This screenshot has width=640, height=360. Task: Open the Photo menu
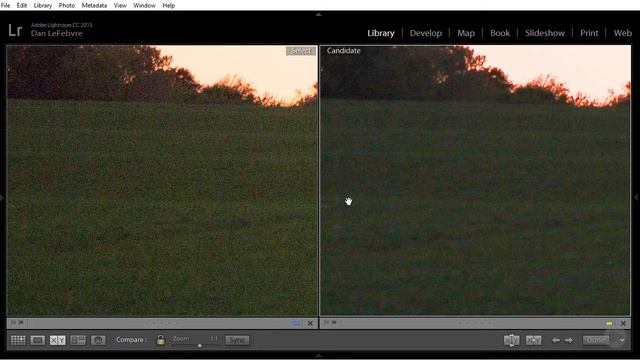67,5
